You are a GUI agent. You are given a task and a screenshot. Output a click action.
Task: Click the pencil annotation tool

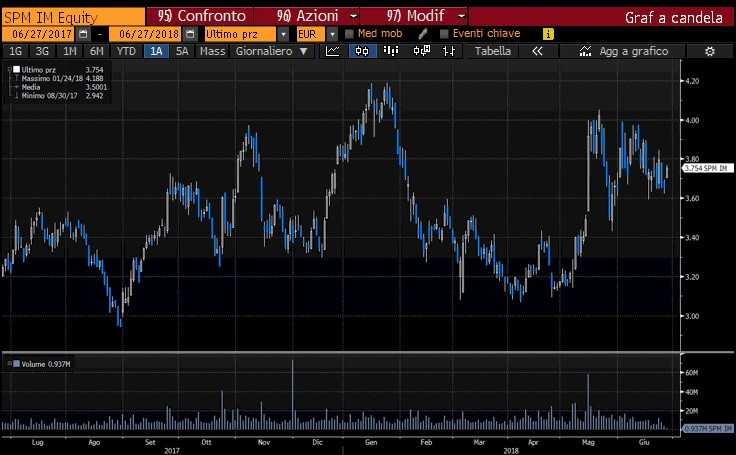(x=423, y=34)
